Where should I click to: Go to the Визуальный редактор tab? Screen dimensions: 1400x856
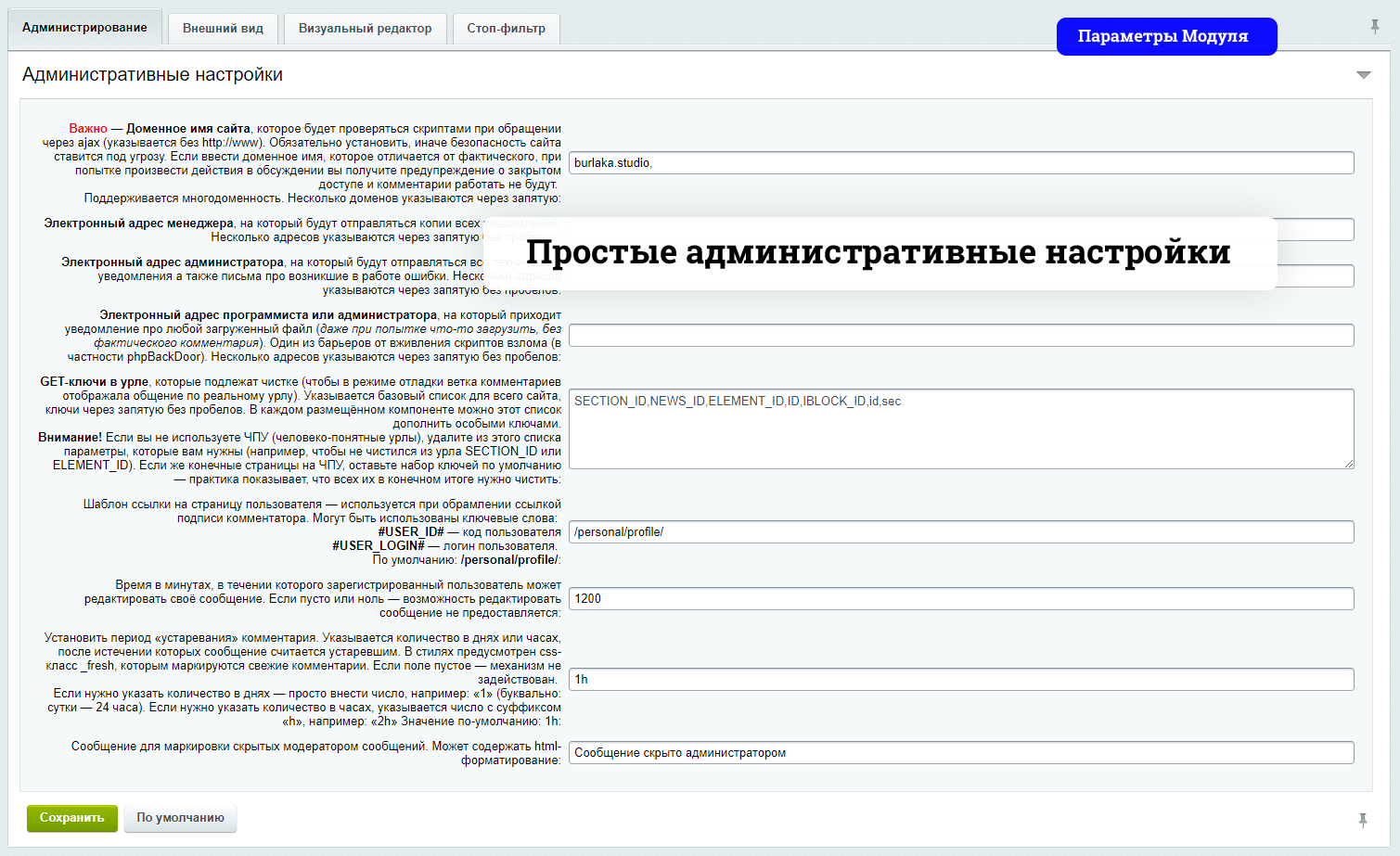365,29
